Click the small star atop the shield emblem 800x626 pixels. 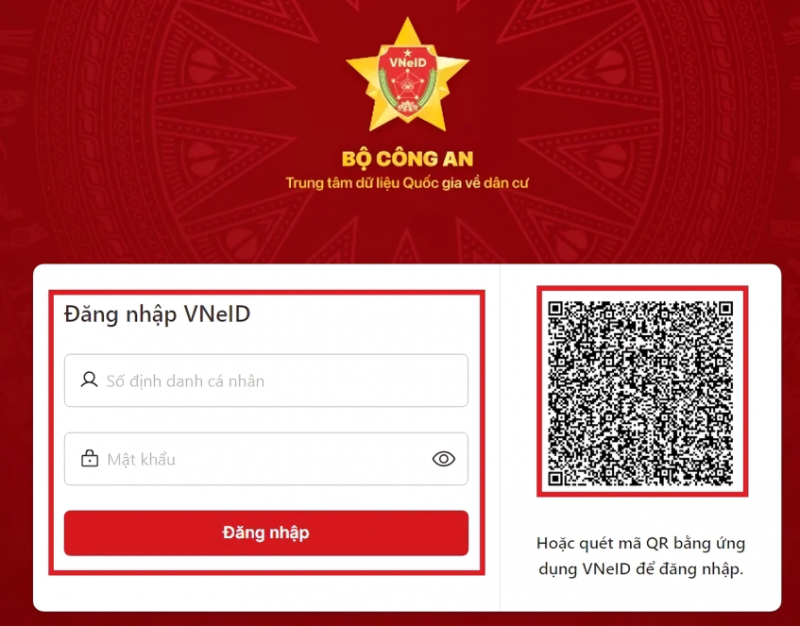coord(407,53)
